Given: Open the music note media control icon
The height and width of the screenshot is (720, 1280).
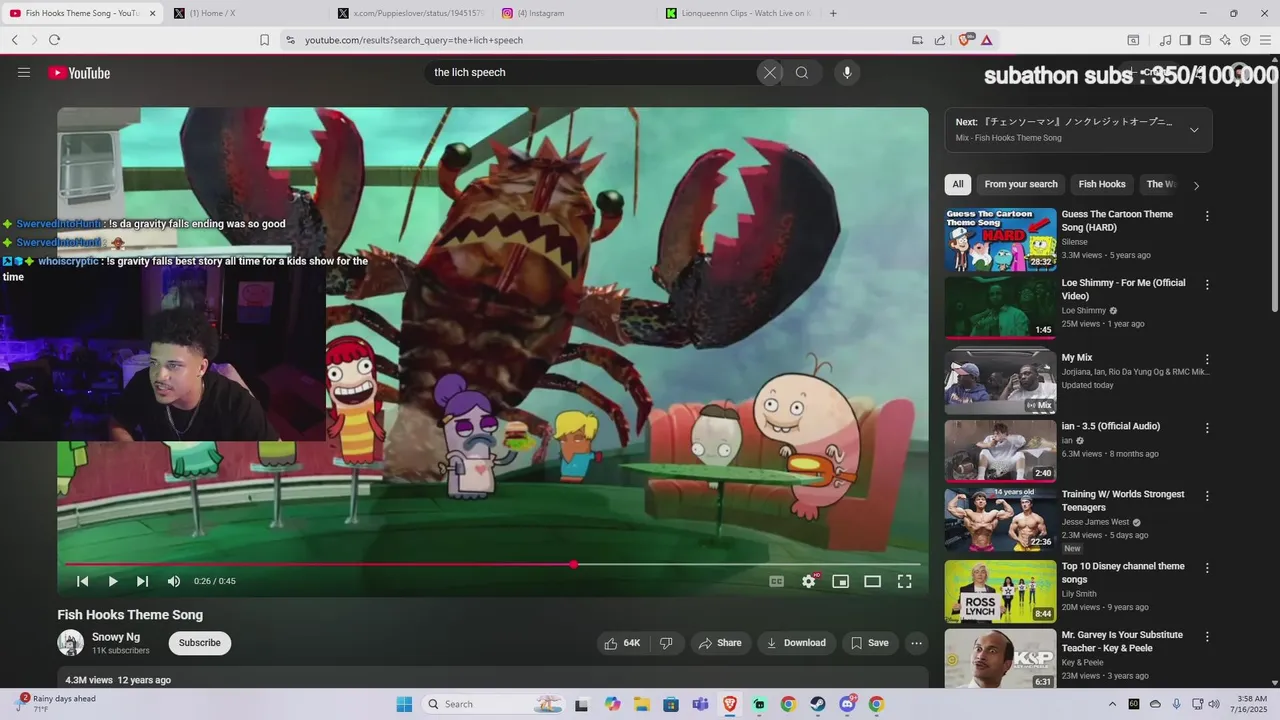Looking at the screenshot, I should [x=1165, y=40].
